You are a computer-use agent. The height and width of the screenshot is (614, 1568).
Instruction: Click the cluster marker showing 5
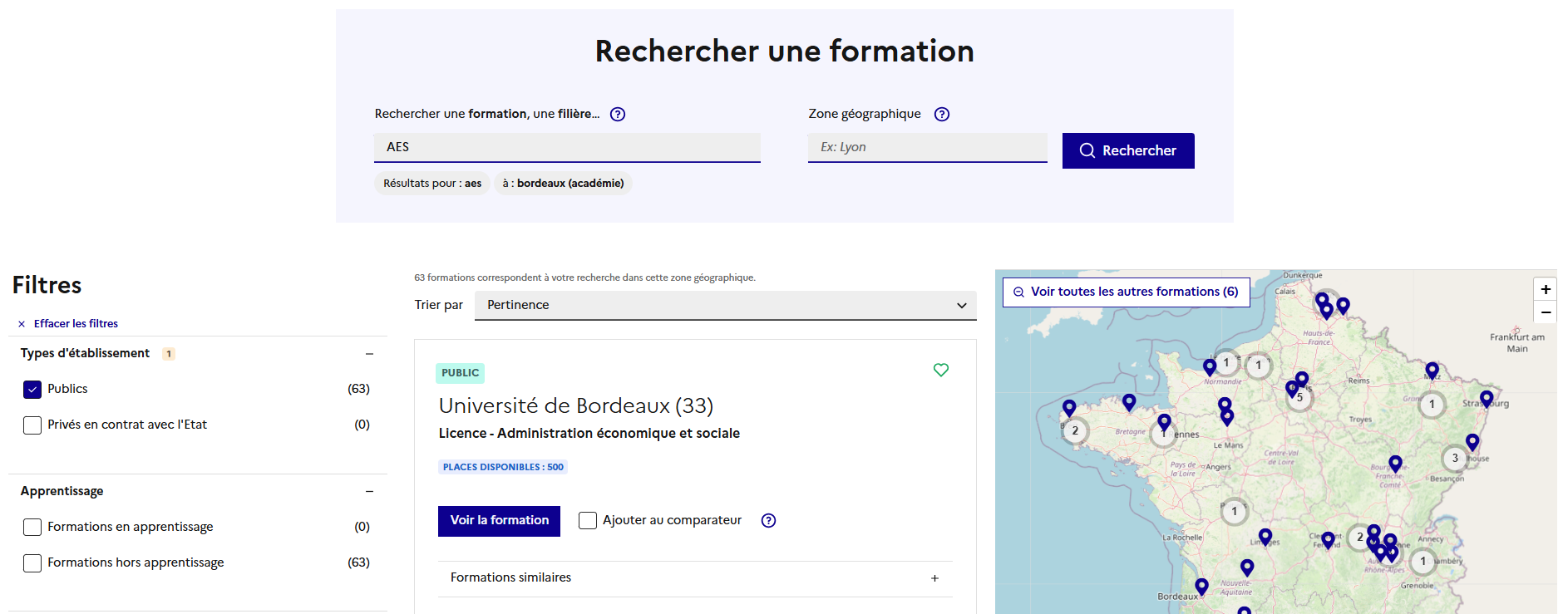click(1299, 398)
